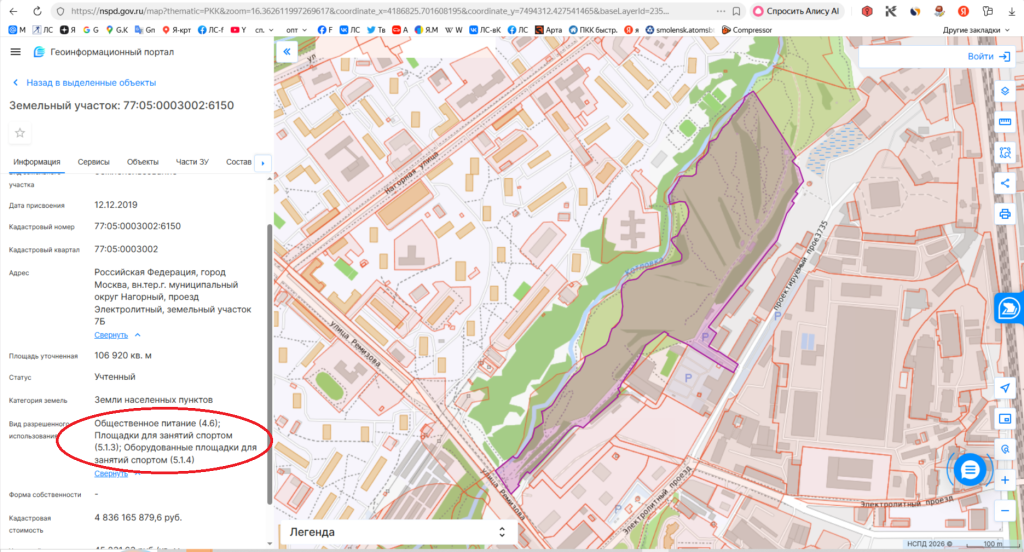Zoom in on the map
The image size is (1024, 552).
[1004, 480]
